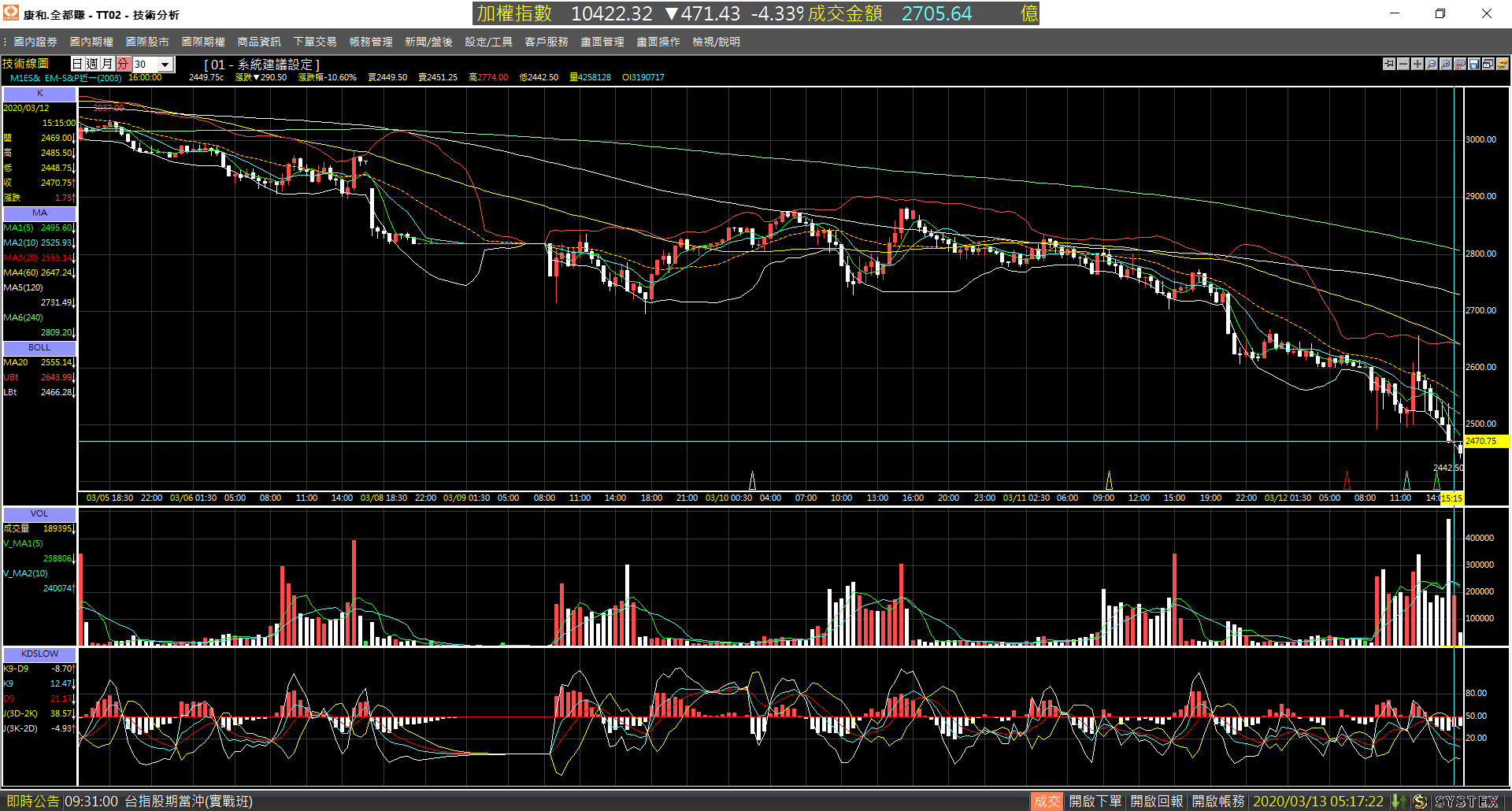The width and height of the screenshot is (1512, 811).
Task: Open the 商品資訊 menu
Action: click(259, 42)
